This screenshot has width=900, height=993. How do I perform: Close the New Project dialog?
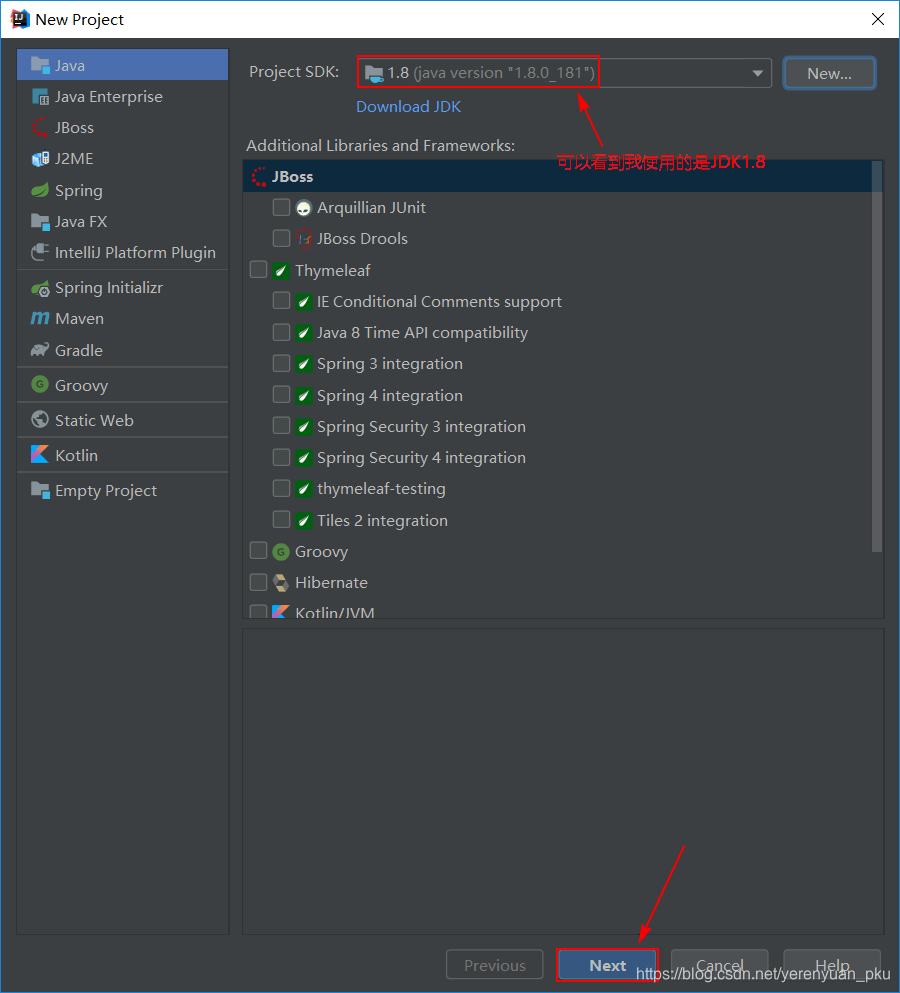pos(878,19)
